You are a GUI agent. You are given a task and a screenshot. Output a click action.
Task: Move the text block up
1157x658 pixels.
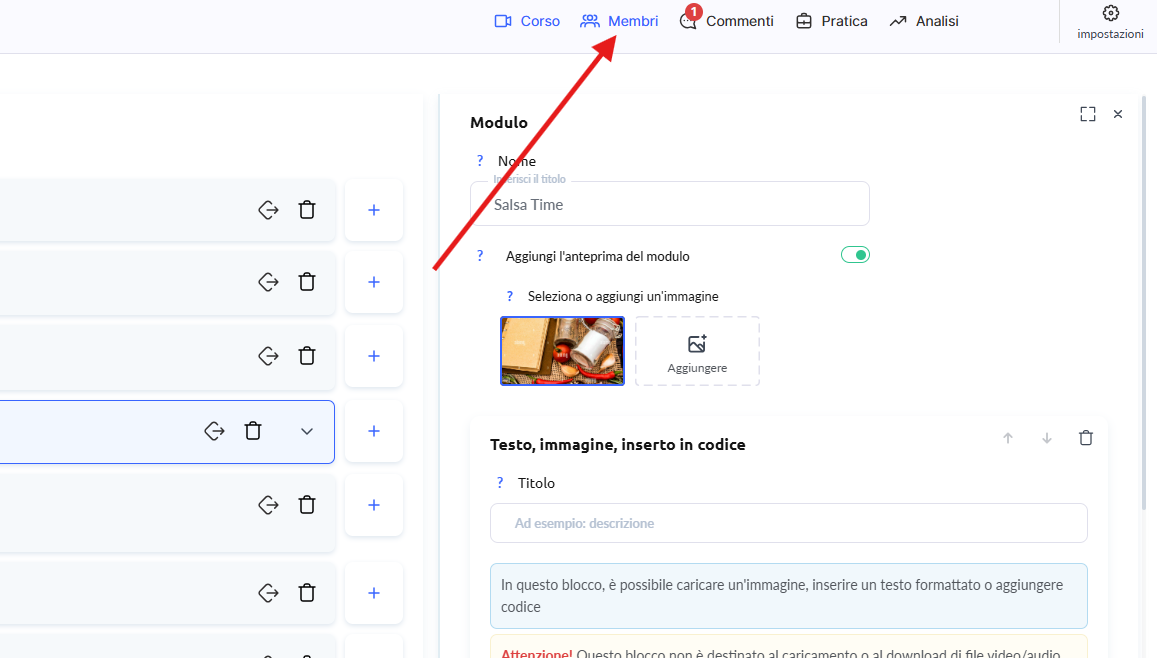pyautogui.click(x=1008, y=438)
